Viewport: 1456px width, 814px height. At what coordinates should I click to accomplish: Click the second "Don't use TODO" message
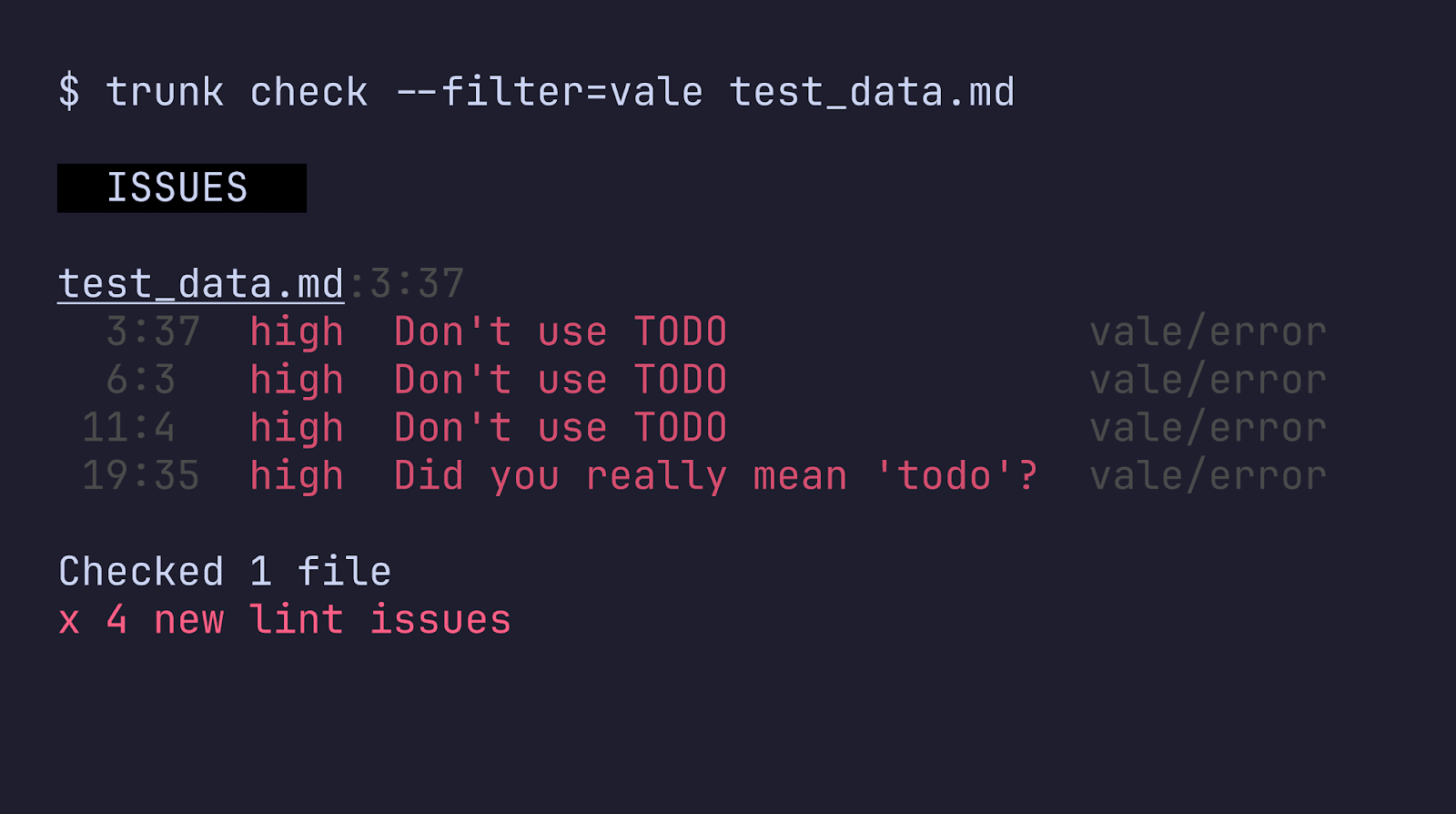561,381
